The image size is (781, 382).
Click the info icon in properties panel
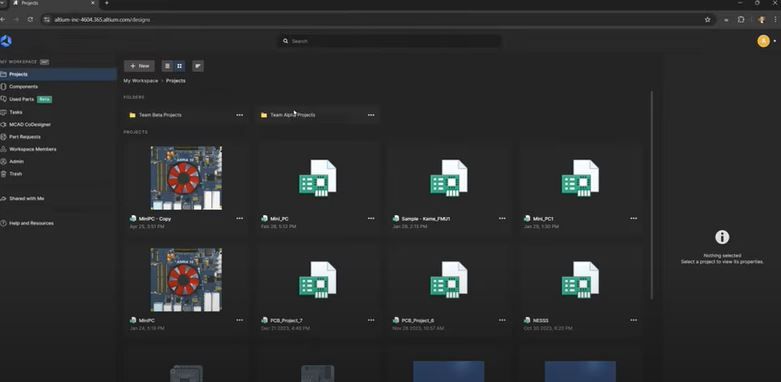click(x=722, y=237)
